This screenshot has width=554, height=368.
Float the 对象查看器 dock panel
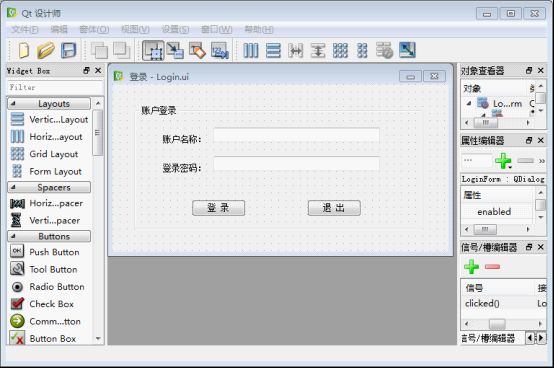(529, 70)
